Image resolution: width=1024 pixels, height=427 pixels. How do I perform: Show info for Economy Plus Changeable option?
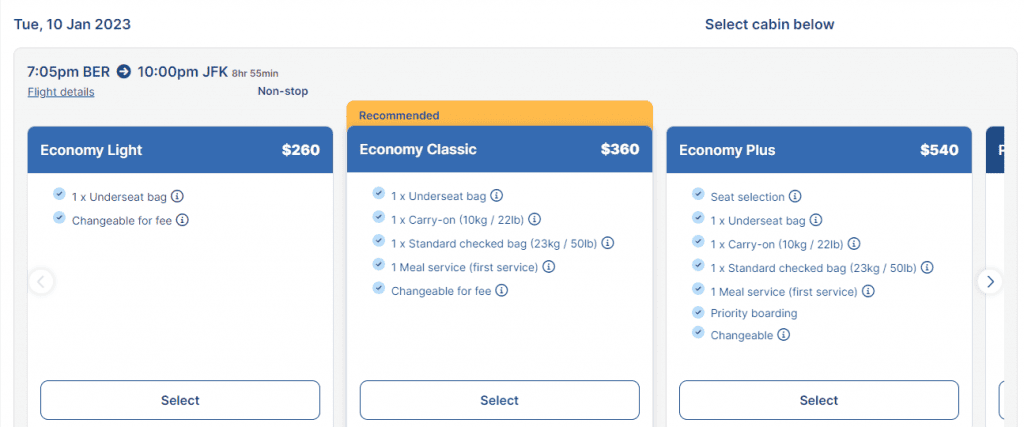pyautogui.click(x=784, y=335)
